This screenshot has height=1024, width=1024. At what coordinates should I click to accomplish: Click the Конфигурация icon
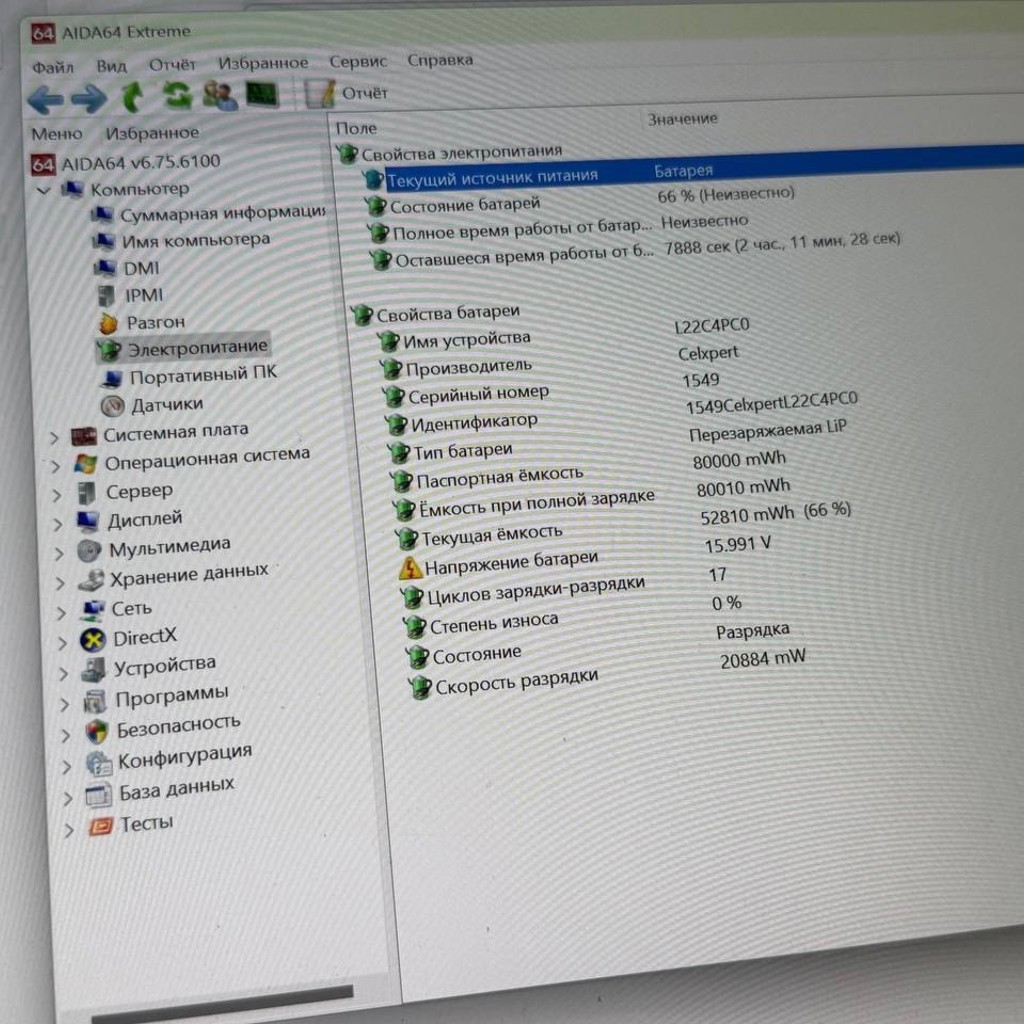click(99, 763)
